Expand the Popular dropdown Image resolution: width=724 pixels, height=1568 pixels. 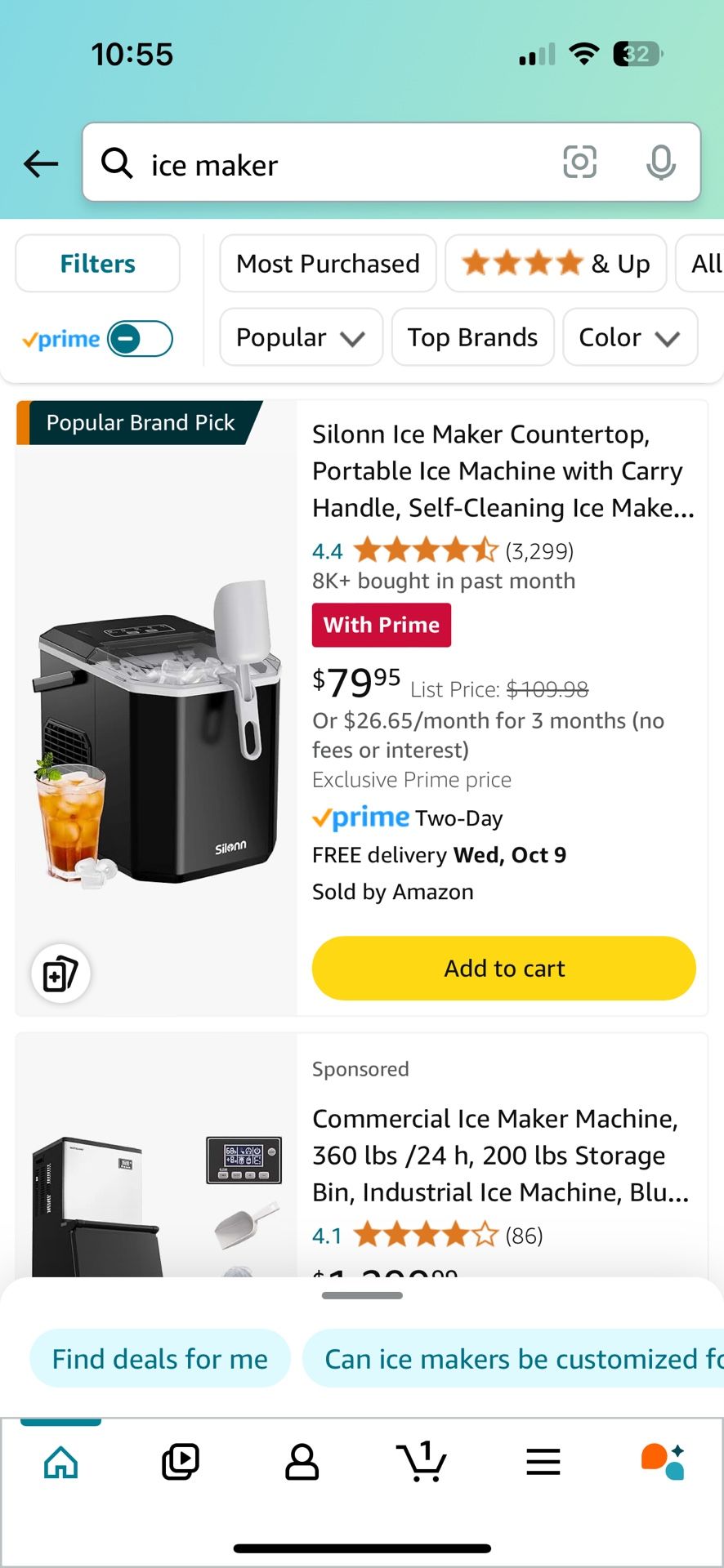[x=301, y=337]
